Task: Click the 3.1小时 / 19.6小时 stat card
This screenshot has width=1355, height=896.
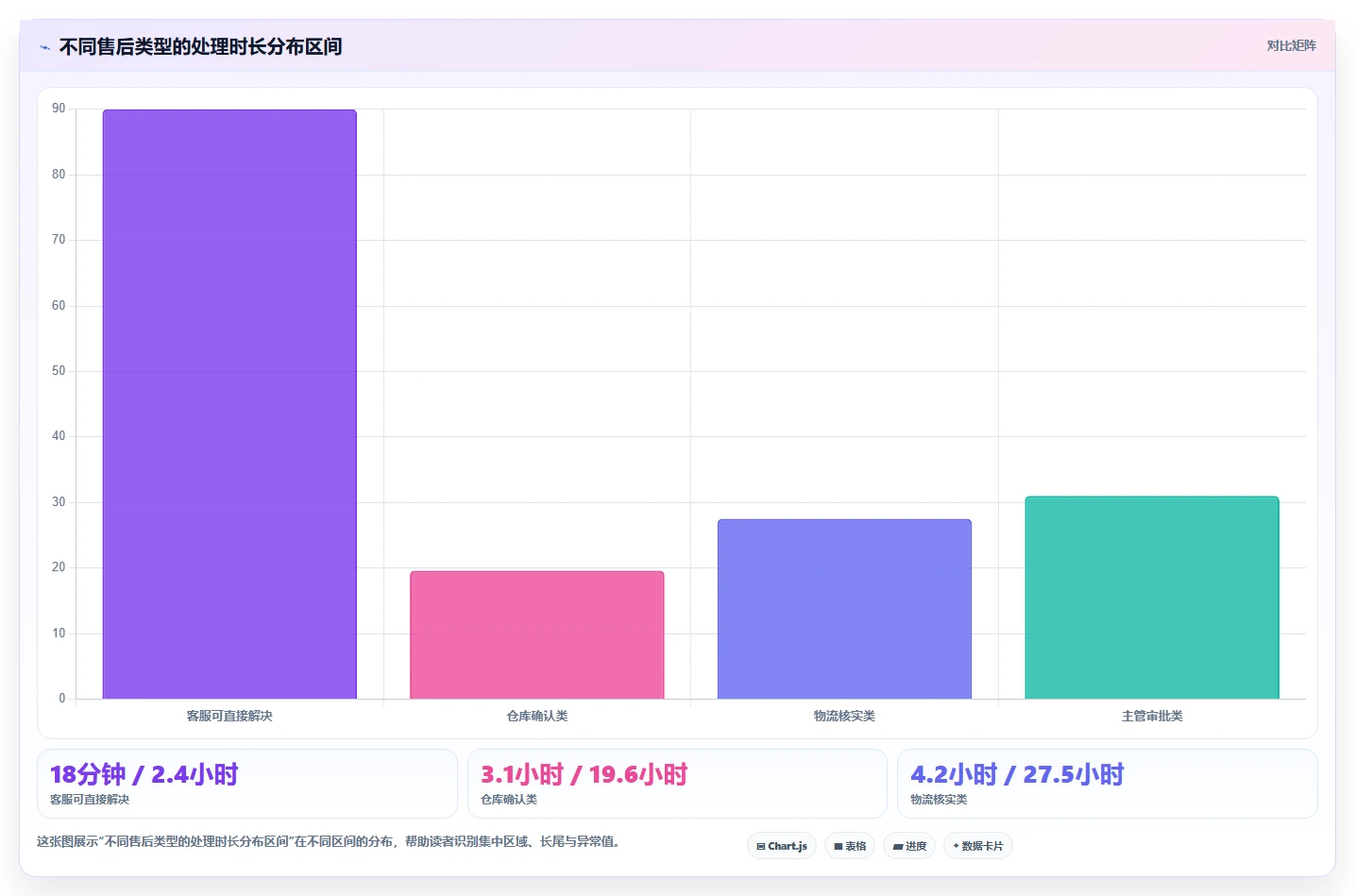Action: [x=677, y=784]
